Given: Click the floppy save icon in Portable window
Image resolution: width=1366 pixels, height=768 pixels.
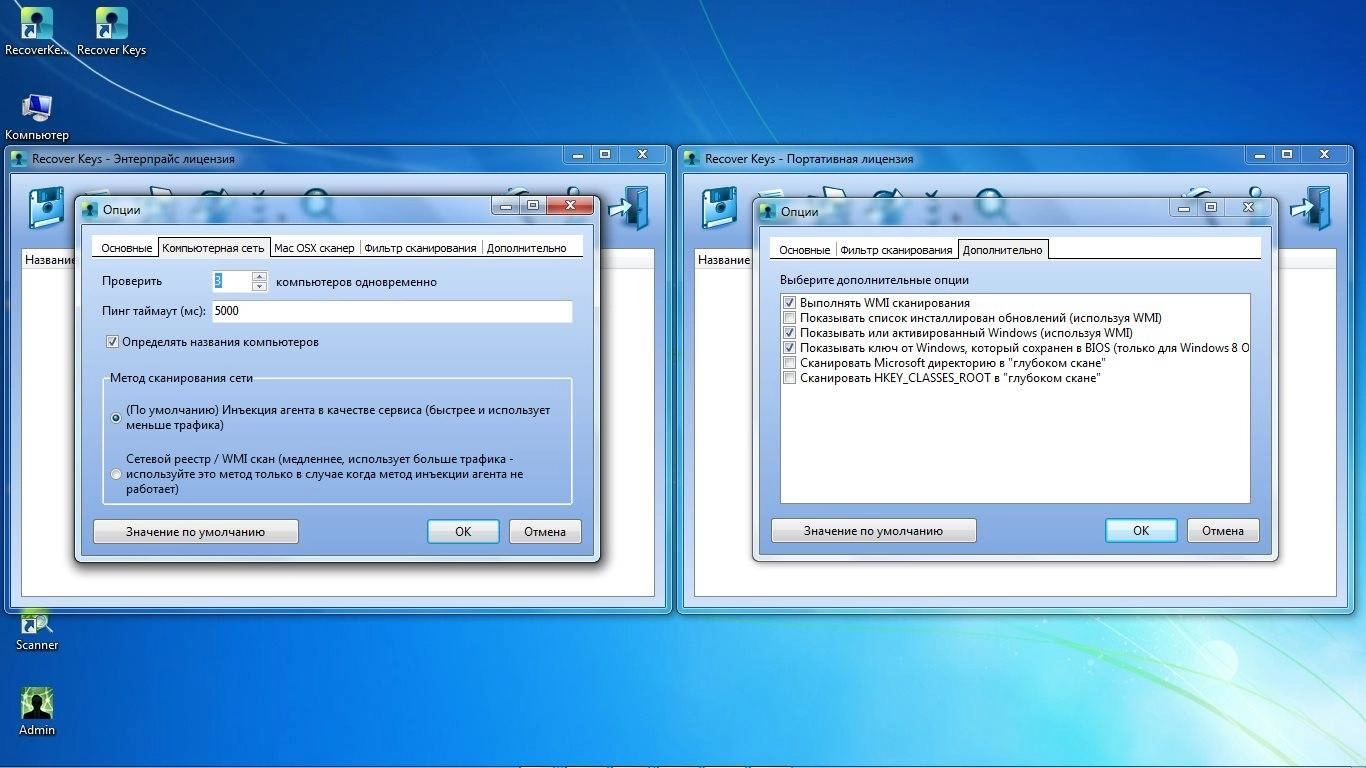Looking at the screenshot, I should (721, 208).
